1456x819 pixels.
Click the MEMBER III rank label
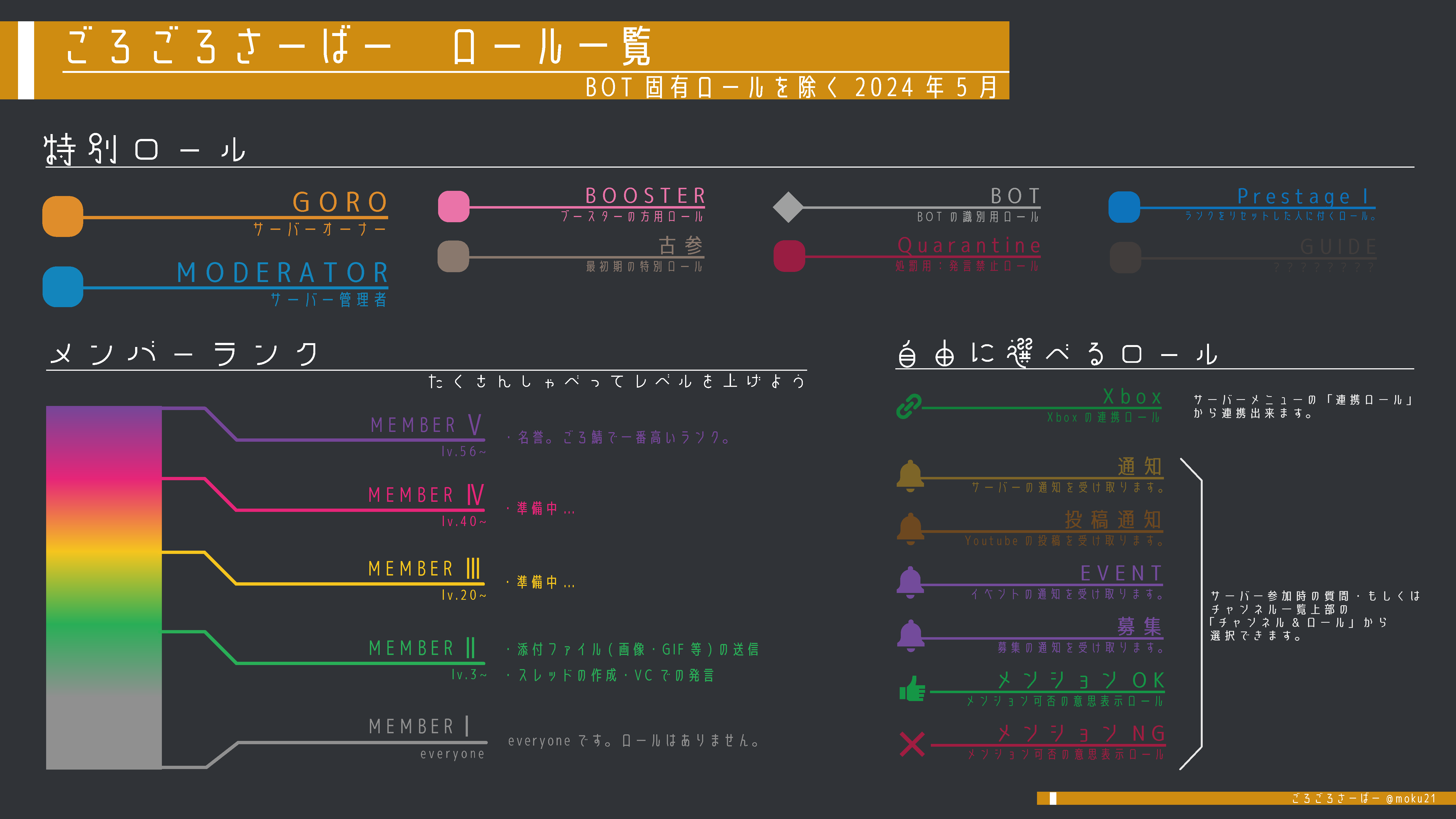[x=424, y=569]
